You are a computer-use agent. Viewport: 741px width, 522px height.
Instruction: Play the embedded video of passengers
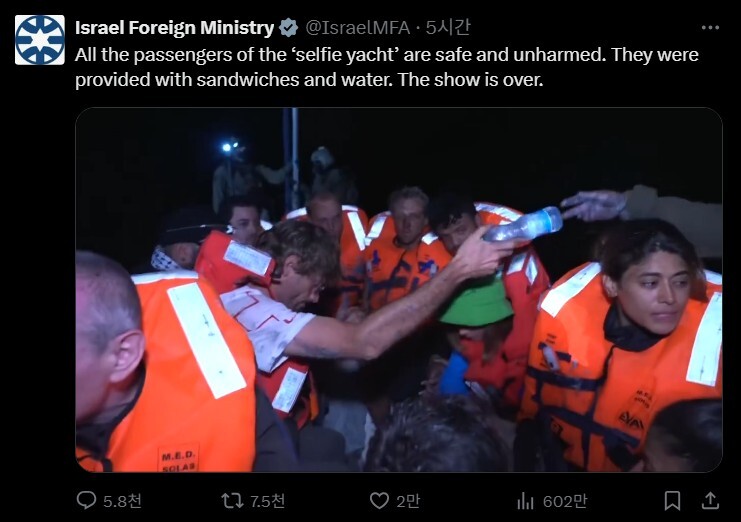pos(398,290)
